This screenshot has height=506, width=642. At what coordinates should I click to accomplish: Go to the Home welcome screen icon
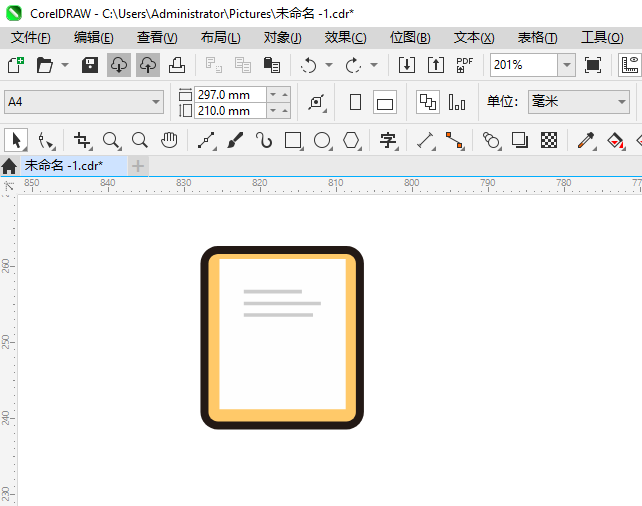point(9,166)
